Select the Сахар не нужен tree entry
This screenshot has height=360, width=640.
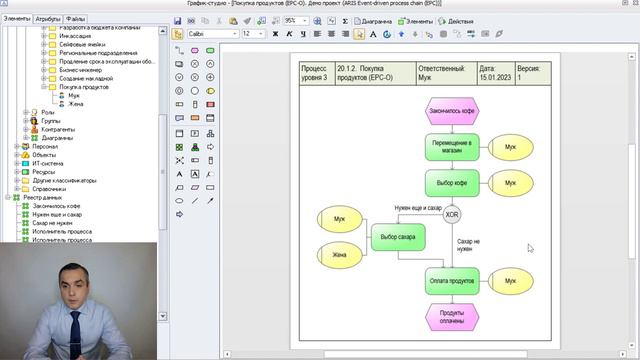pyautogui.click(x=52, y=223)
